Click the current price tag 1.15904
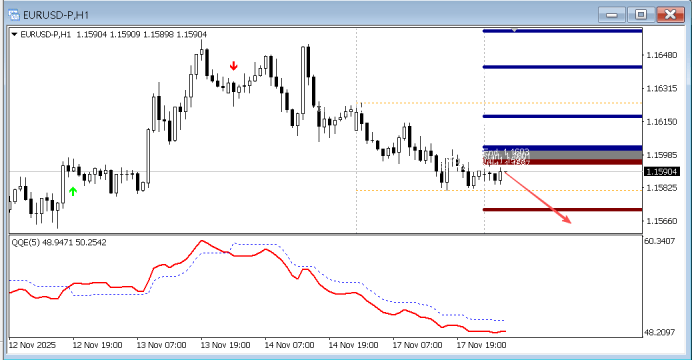 [x=661, y=172]
